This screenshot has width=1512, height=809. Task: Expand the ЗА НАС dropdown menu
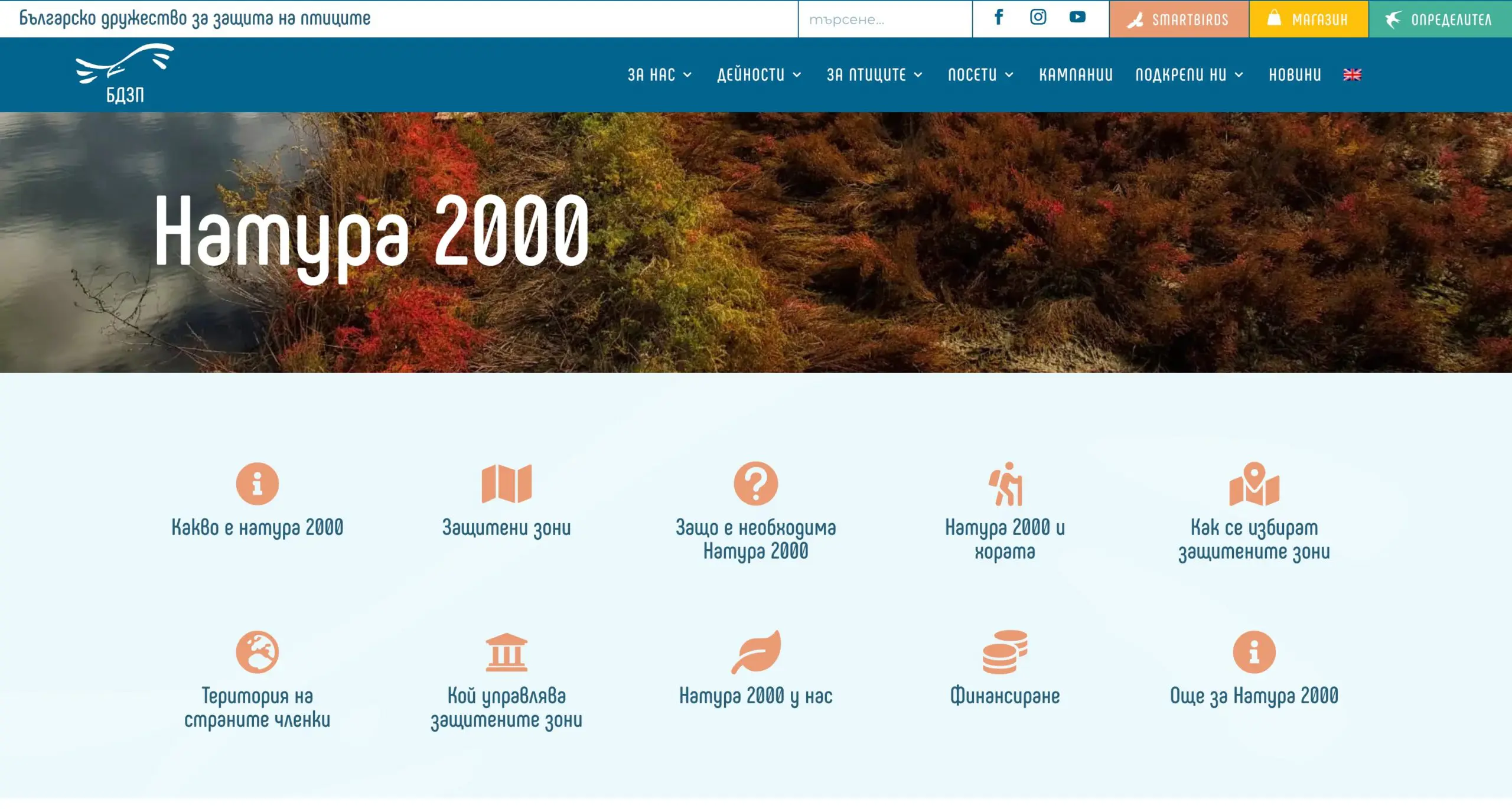tap(659, 75)
